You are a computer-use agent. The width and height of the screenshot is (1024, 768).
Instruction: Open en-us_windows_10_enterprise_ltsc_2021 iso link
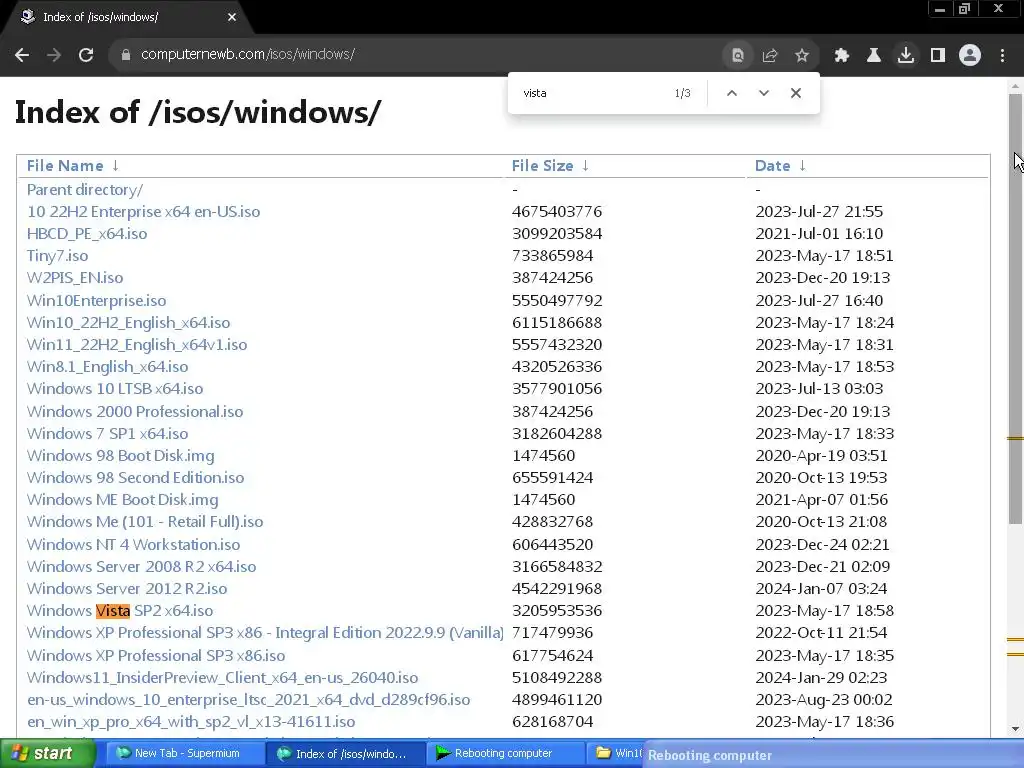[249, 700]
